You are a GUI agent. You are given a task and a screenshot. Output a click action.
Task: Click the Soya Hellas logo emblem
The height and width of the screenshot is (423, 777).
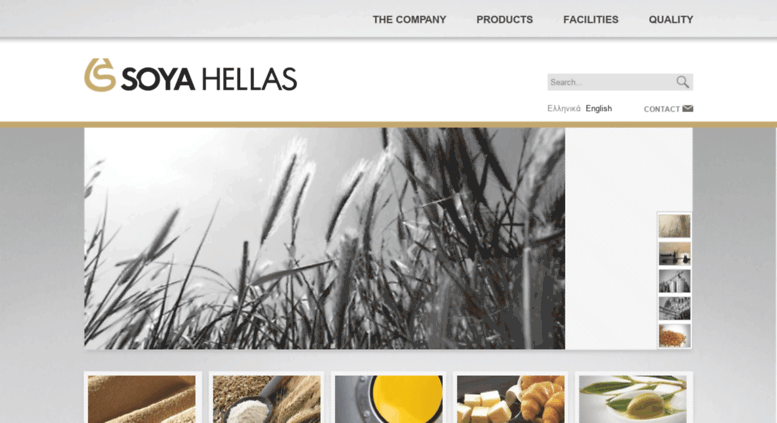click(100, 75)
